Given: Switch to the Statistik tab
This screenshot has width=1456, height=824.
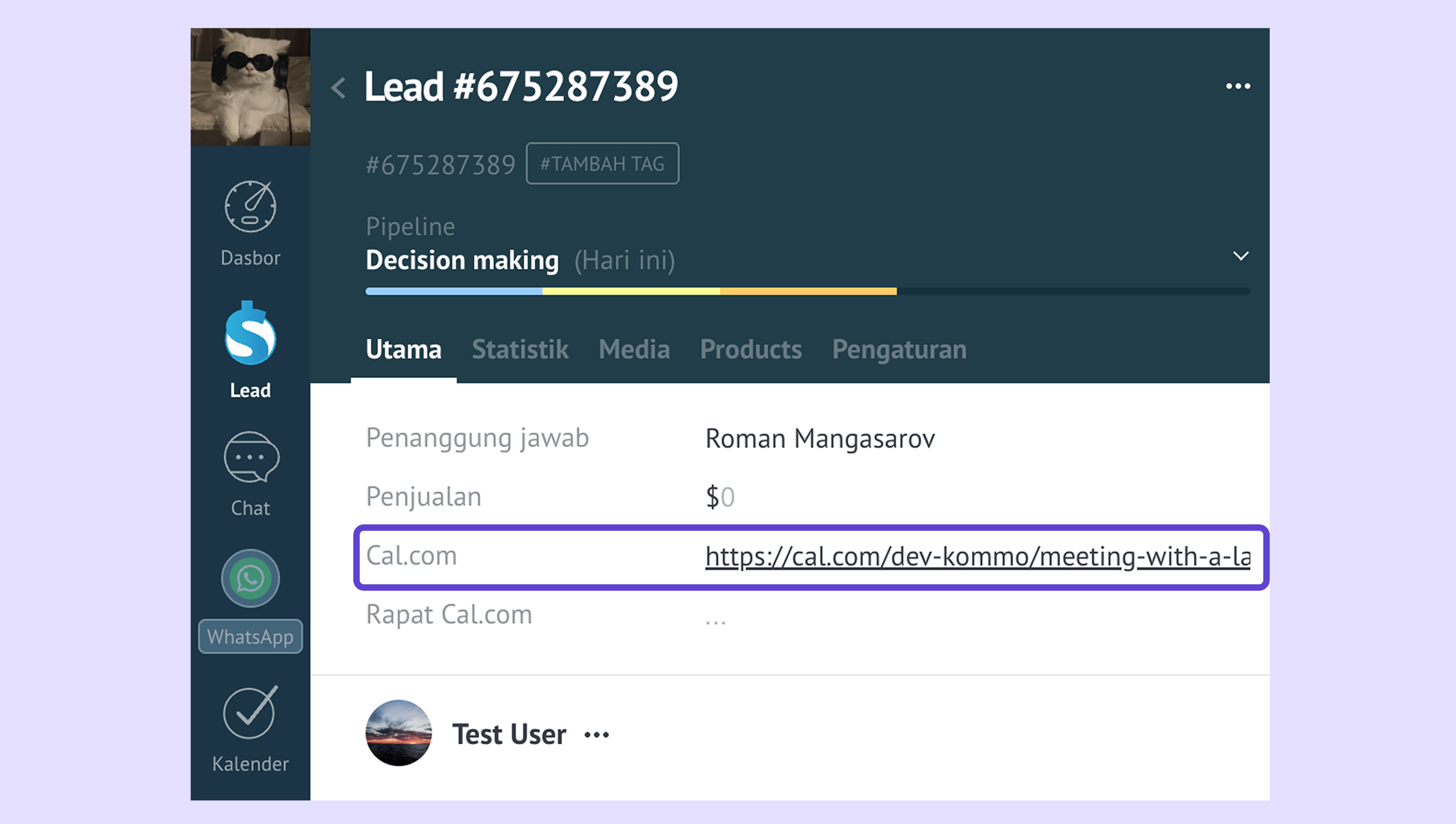Looking at the screenshot, I should point(520,349).
